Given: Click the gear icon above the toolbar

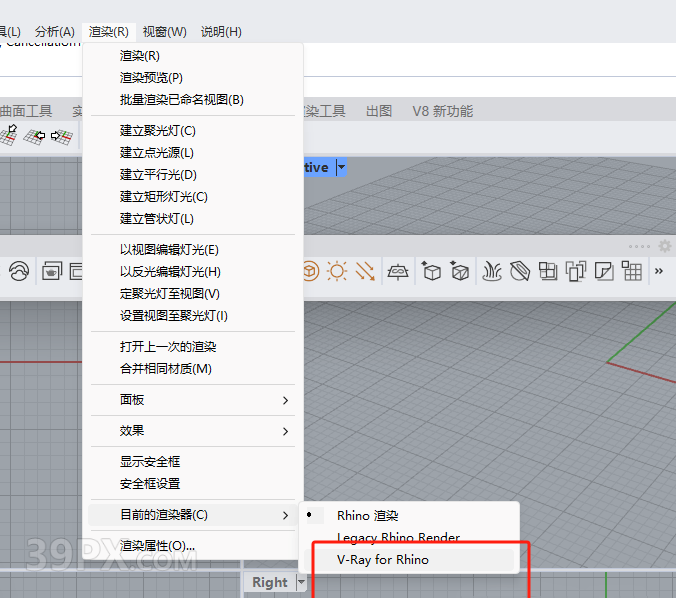Looking at the screenshot, I should pyautogui.click(x=665, y=246).
